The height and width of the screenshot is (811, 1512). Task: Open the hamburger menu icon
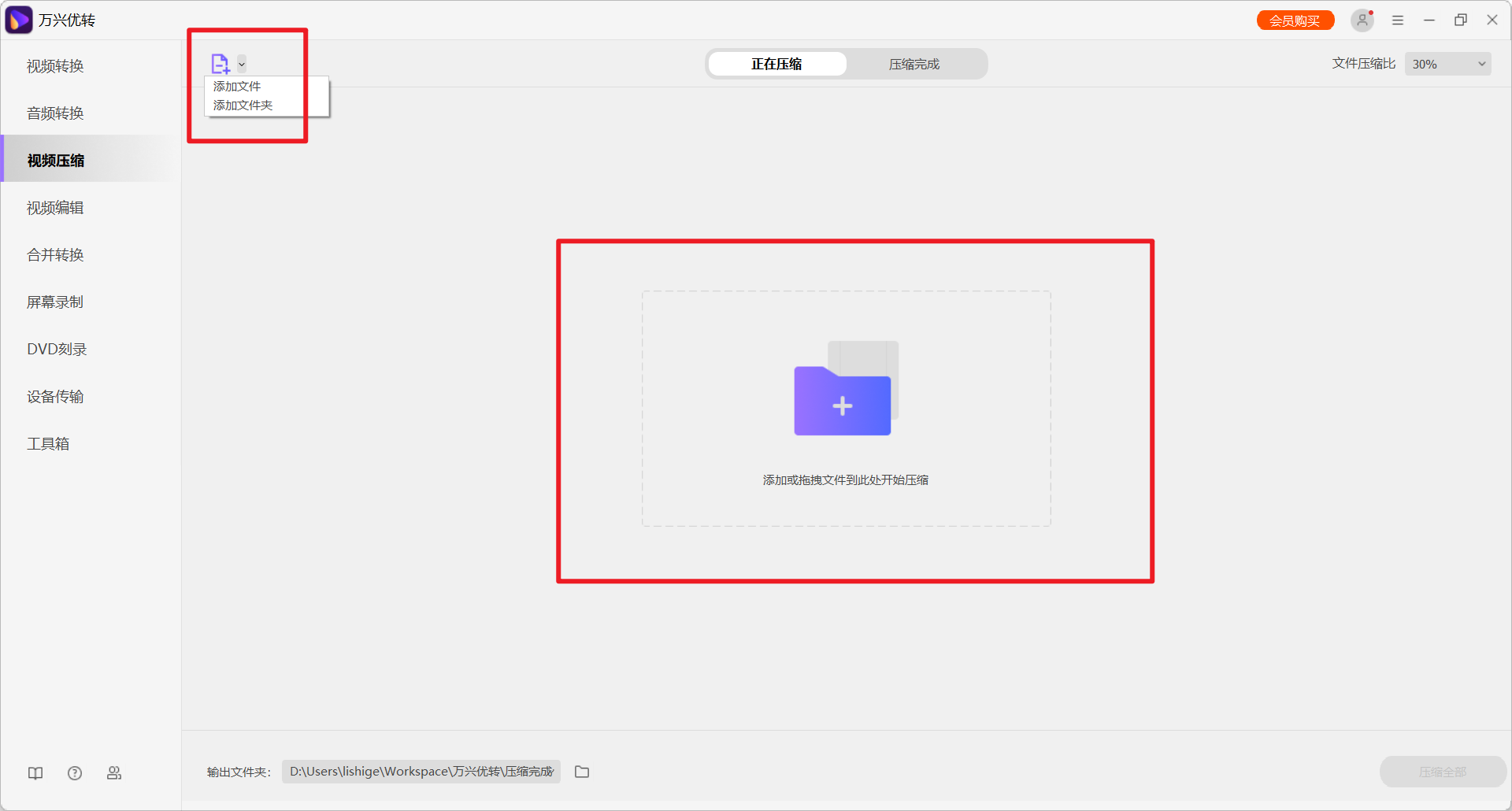(x=1398, y=20)
